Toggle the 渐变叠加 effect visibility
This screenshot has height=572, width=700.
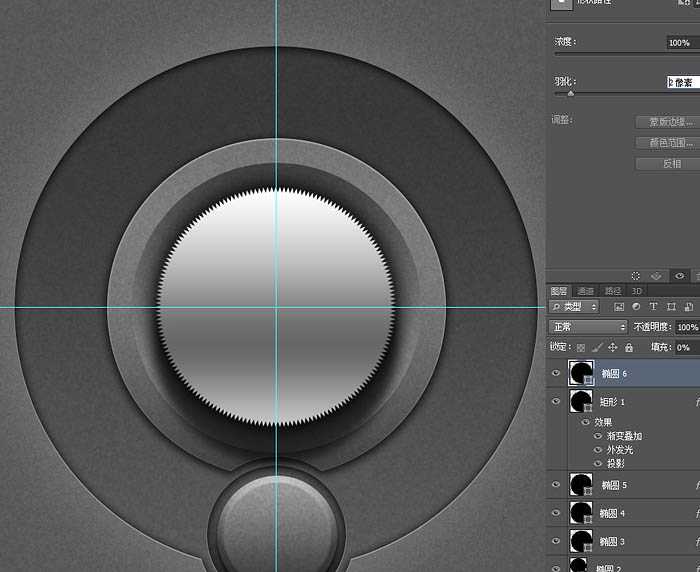pyautogui.click(x=598, y=436)
